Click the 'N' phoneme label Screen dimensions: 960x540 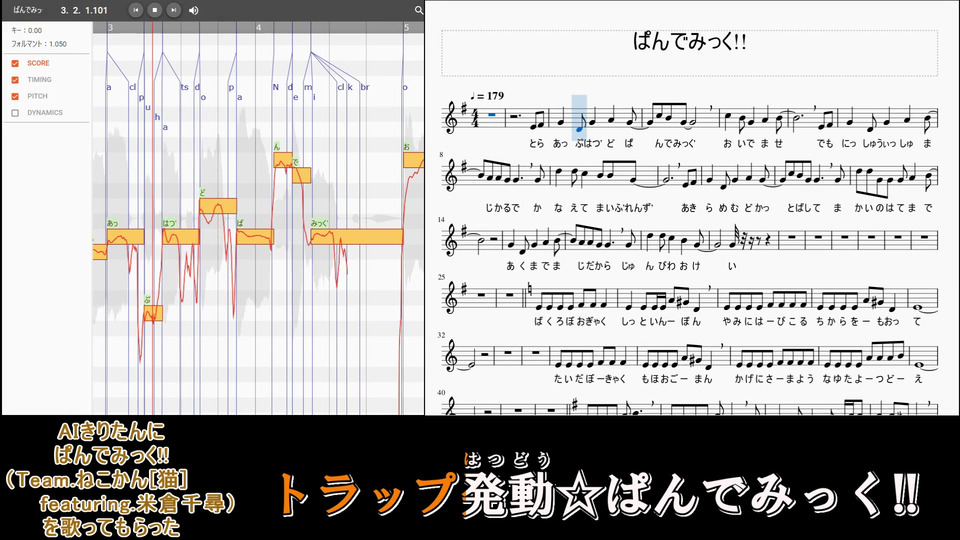[276, 87]
